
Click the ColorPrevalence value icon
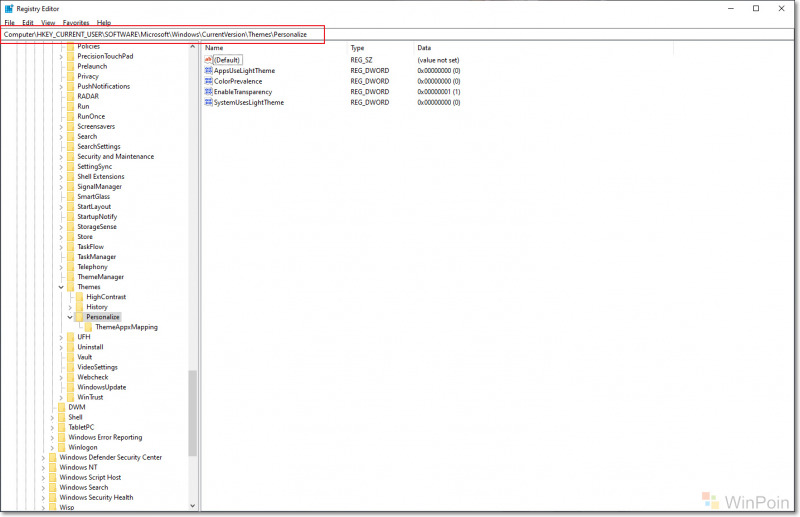tap(208, 81)
